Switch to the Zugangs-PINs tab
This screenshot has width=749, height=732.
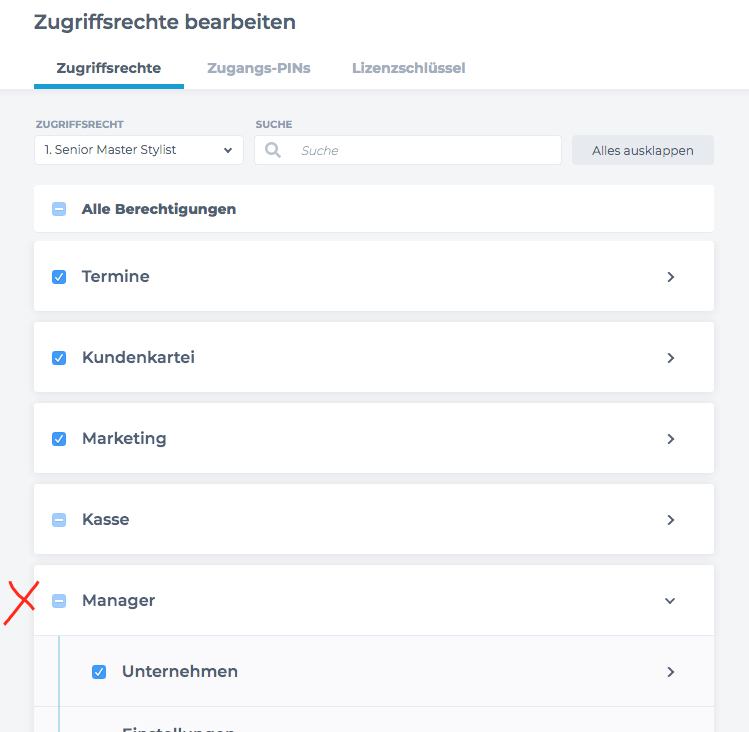point(258,68)
